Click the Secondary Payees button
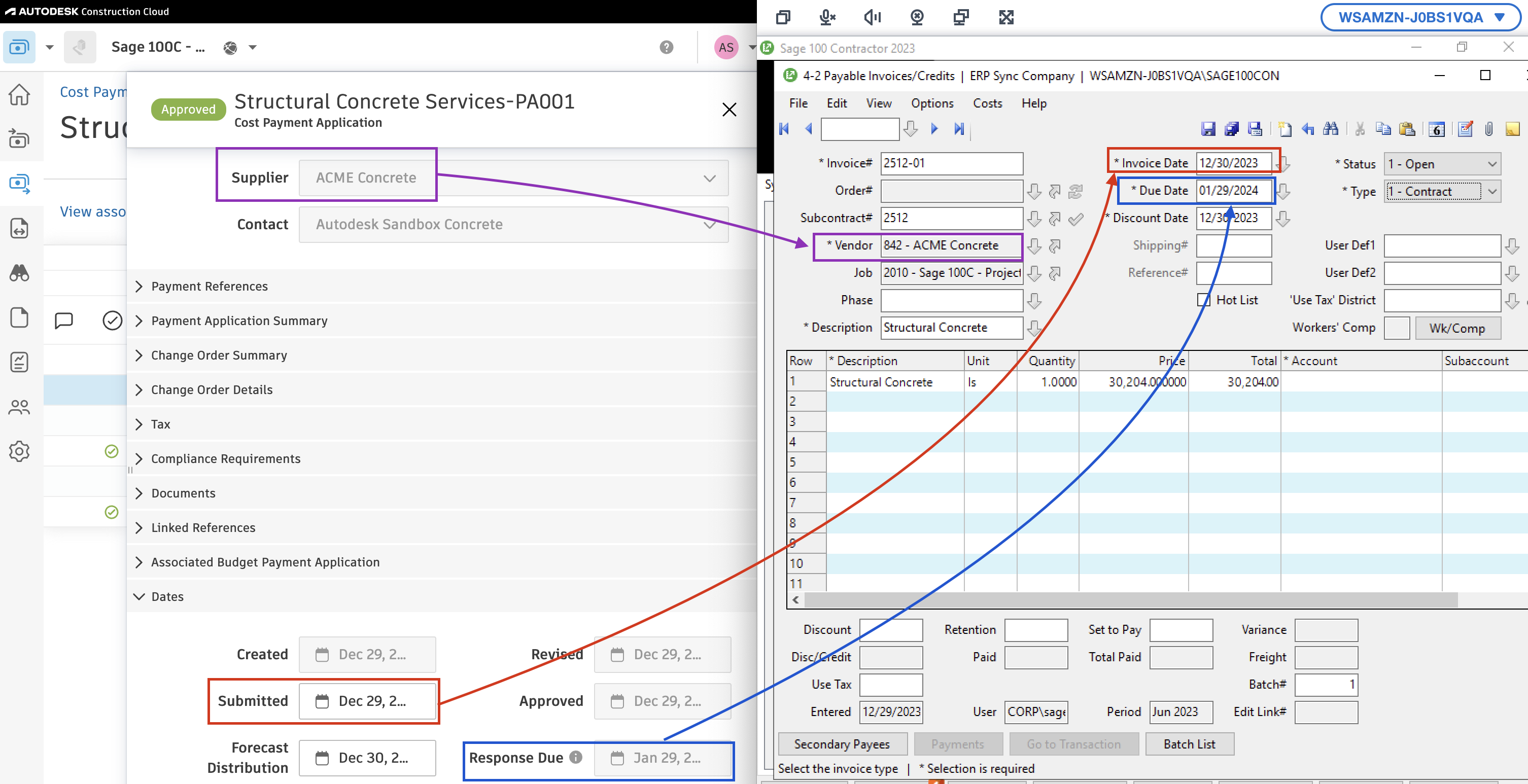The width and height of the screenshot is (1528, 784). [x=842, y=744]
